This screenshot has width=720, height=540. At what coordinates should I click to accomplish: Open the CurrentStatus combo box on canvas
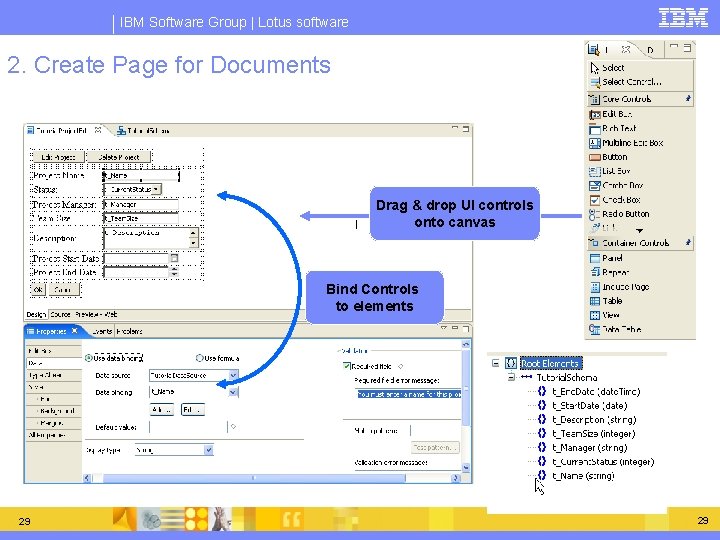[156, 189]
